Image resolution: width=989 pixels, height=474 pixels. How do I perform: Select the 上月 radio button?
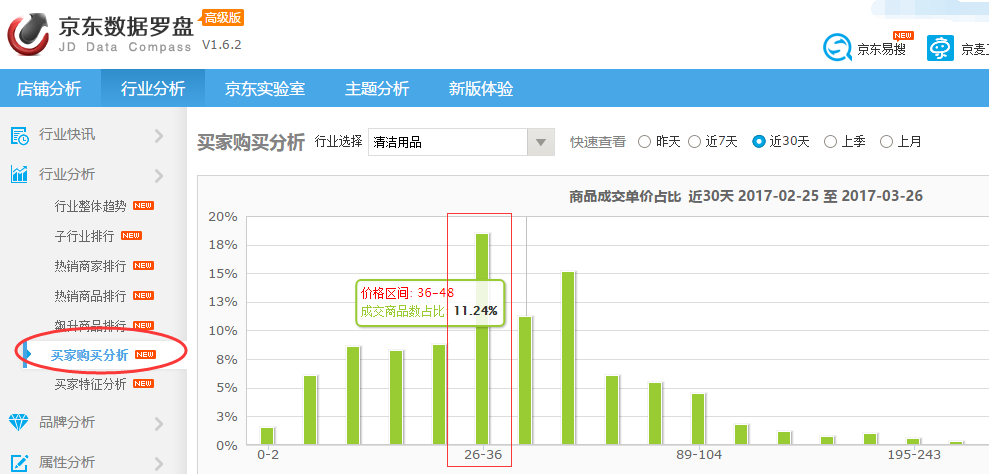pyautogui.click(x=886, y=141)
